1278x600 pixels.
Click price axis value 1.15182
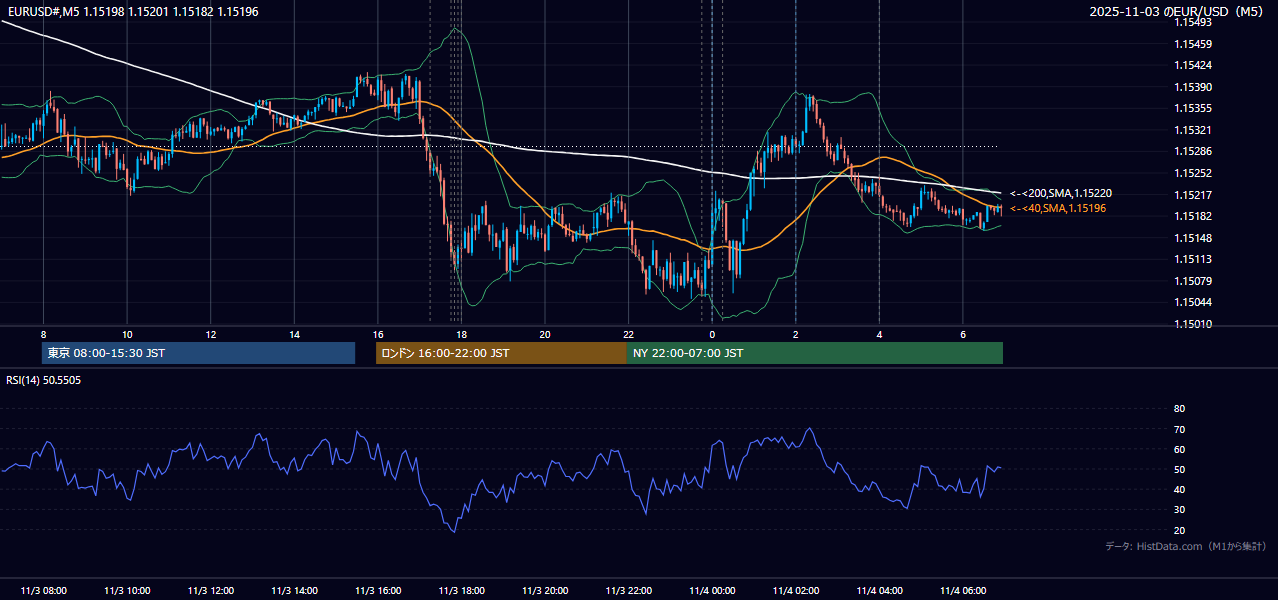click(x=1192, y=216)
